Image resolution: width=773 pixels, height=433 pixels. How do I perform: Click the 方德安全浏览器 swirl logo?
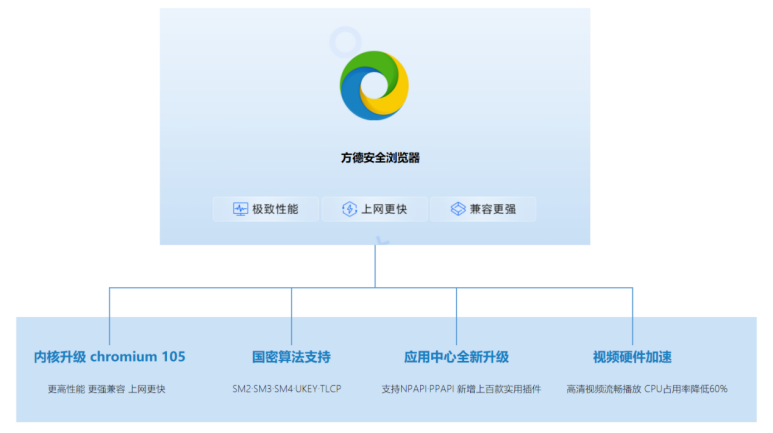[x=374, y=85]
